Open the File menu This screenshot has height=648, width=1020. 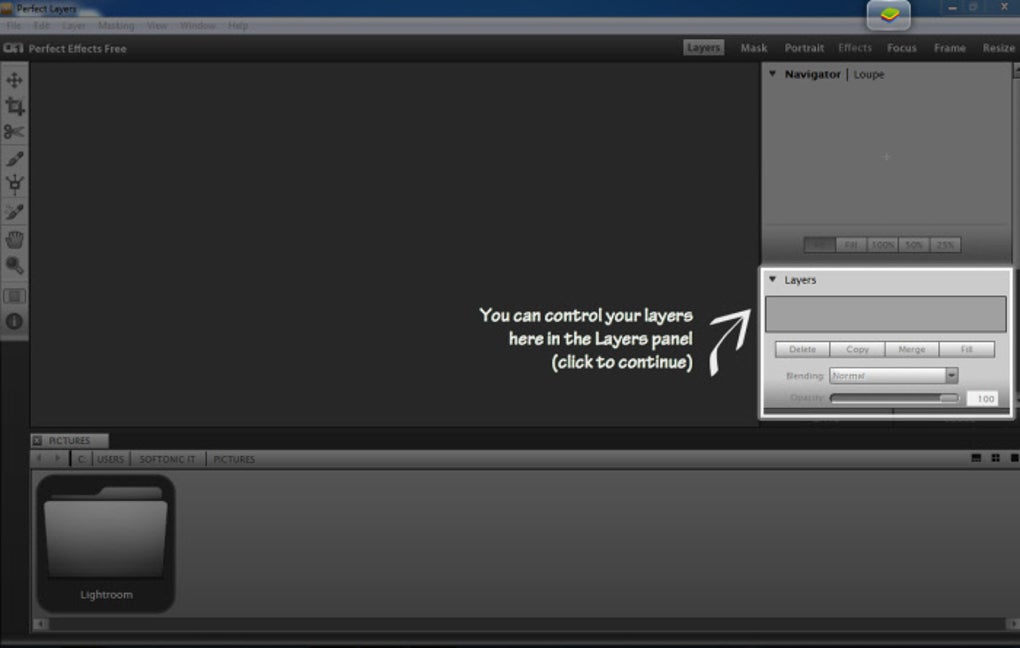pos(14,25)
